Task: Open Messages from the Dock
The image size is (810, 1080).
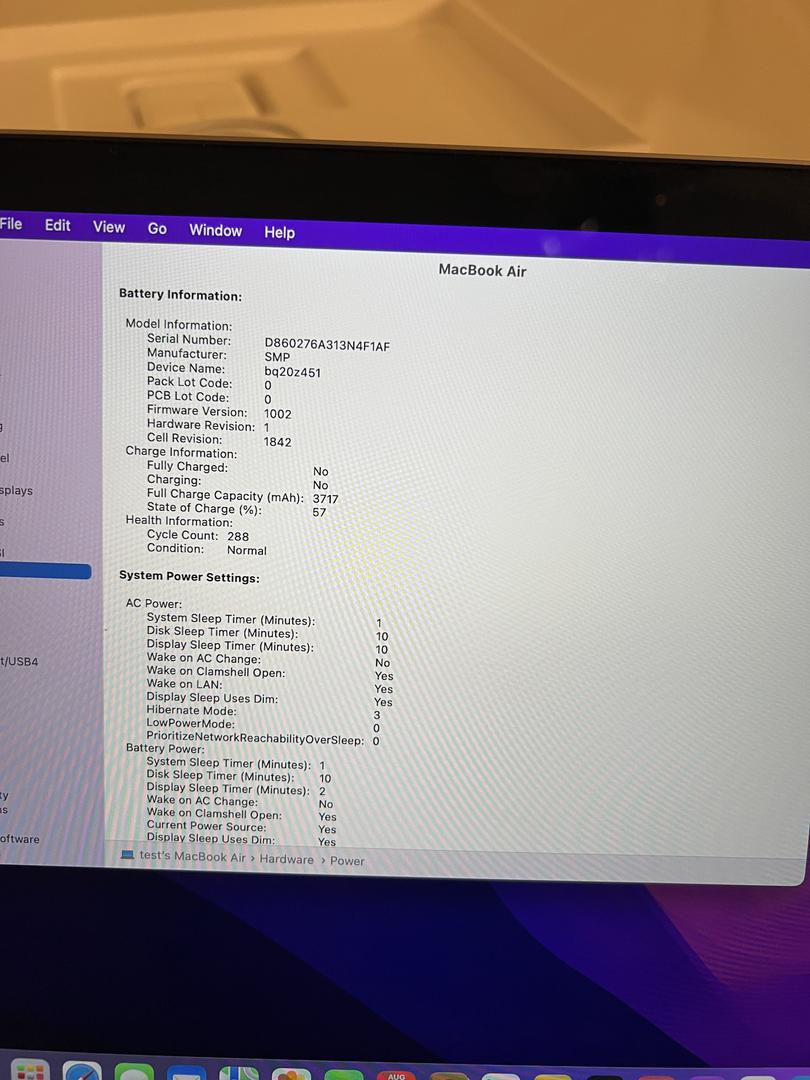Action: 134,1072
